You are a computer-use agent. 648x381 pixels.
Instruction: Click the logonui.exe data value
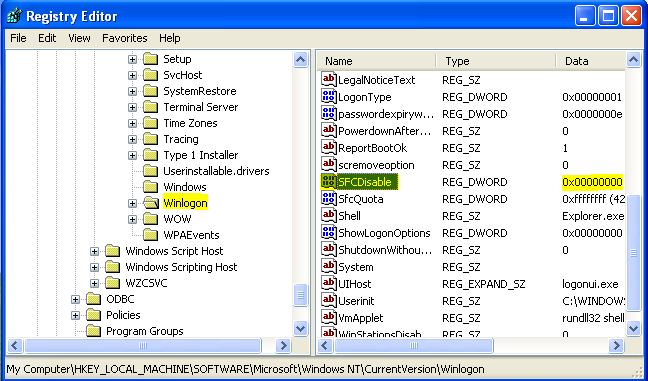pos(590,284)
